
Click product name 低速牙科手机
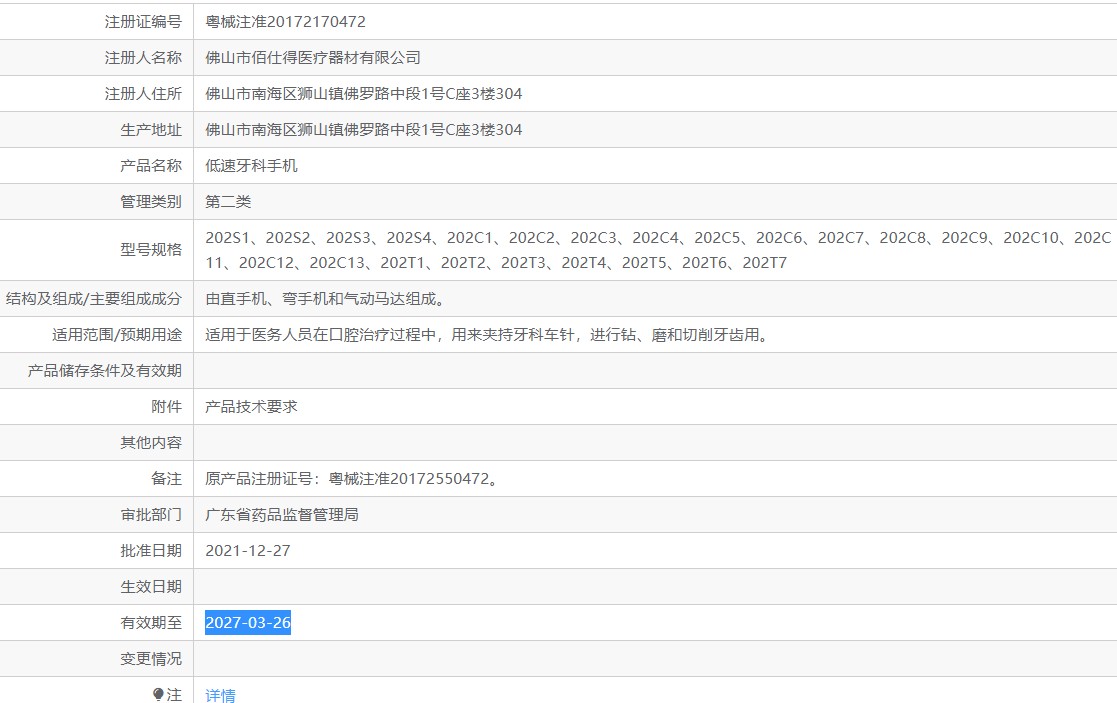251,166
